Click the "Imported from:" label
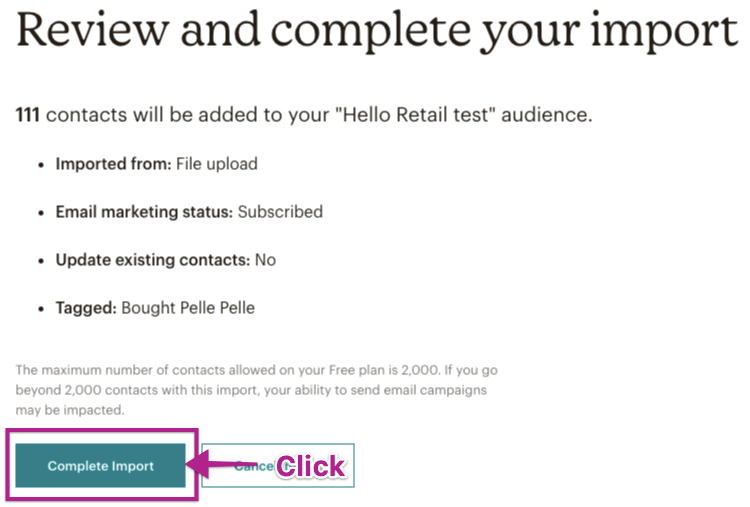This screenshot has width=750, height=507. click(113, 164)
